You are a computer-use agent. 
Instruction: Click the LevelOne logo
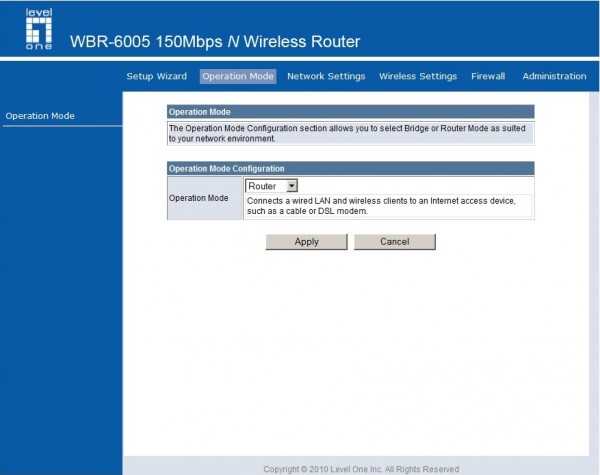(x=39, y=29)
